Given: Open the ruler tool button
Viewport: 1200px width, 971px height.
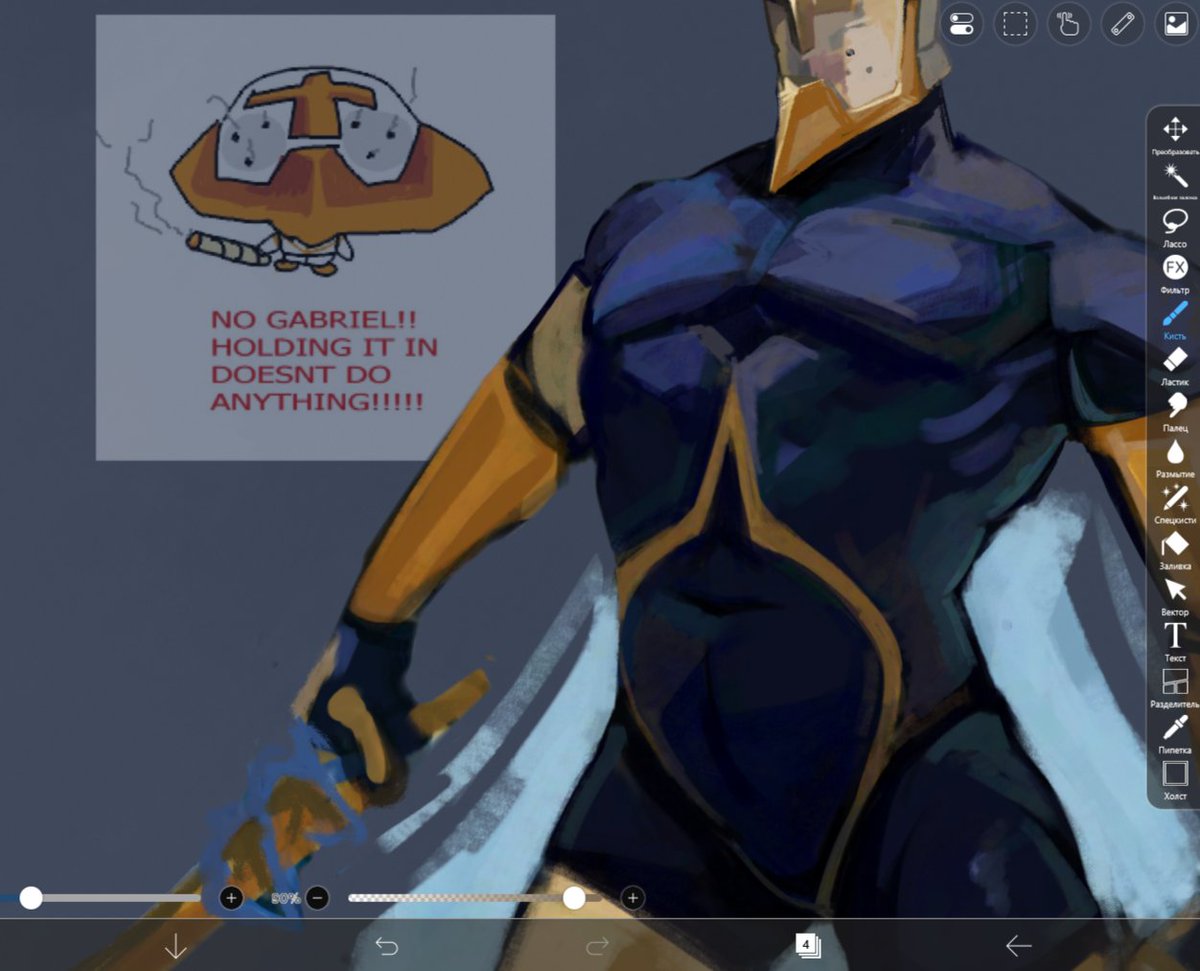Looking at the screenshot, I should click(1123, 24).
